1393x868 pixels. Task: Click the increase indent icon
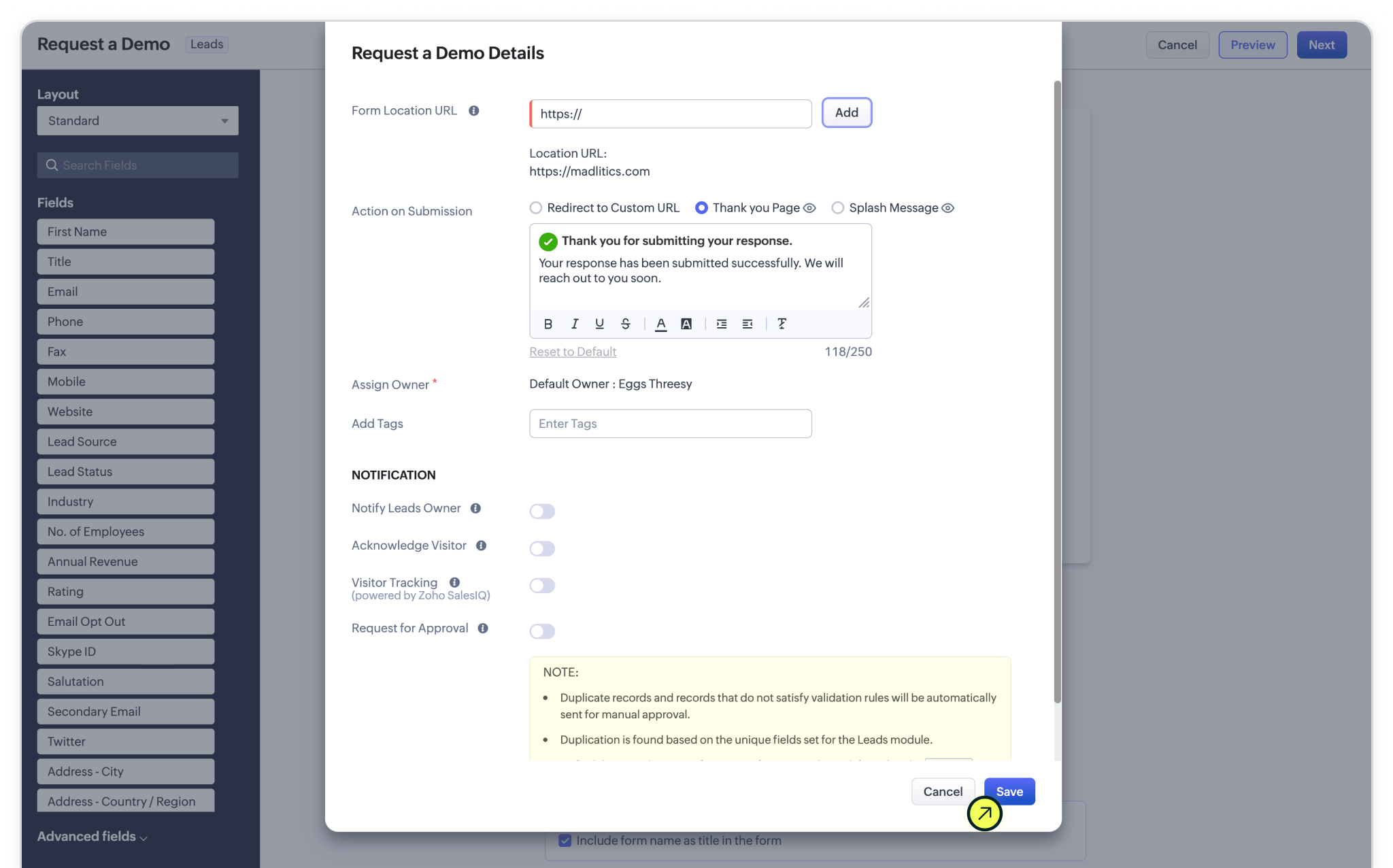coord(722,324)
